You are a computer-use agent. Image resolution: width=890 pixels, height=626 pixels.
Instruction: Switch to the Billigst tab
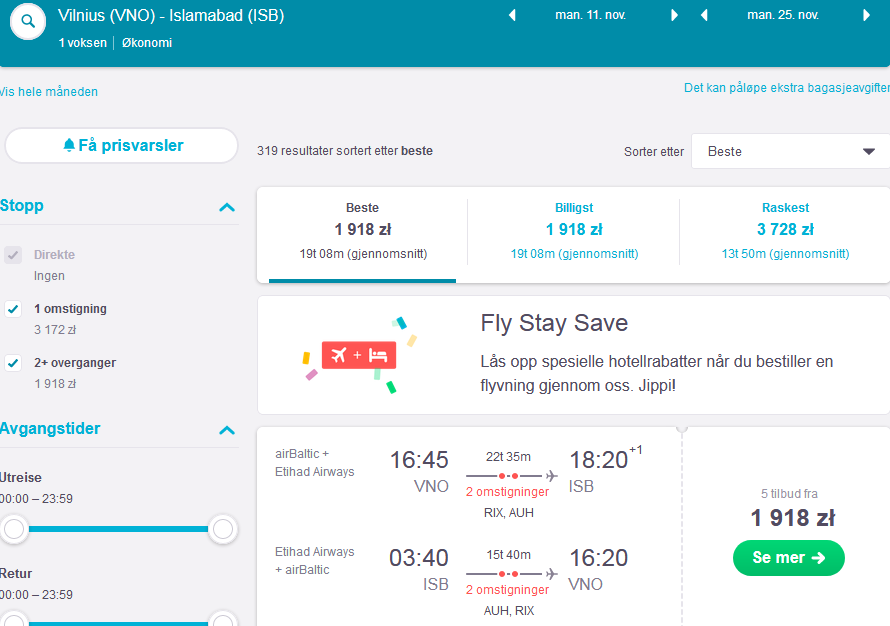[574, 231]
